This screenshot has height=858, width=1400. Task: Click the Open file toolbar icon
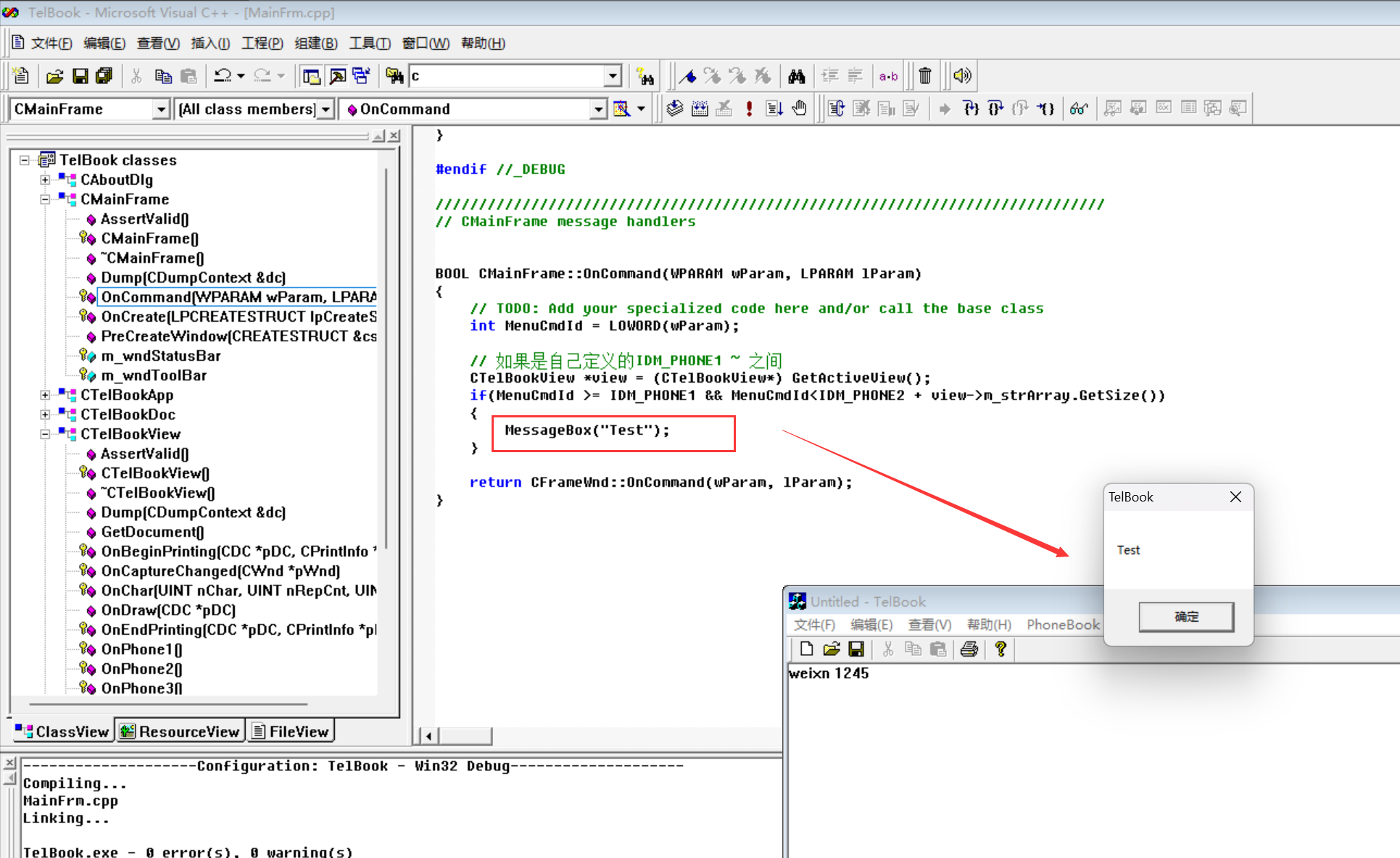coord(55,75)
